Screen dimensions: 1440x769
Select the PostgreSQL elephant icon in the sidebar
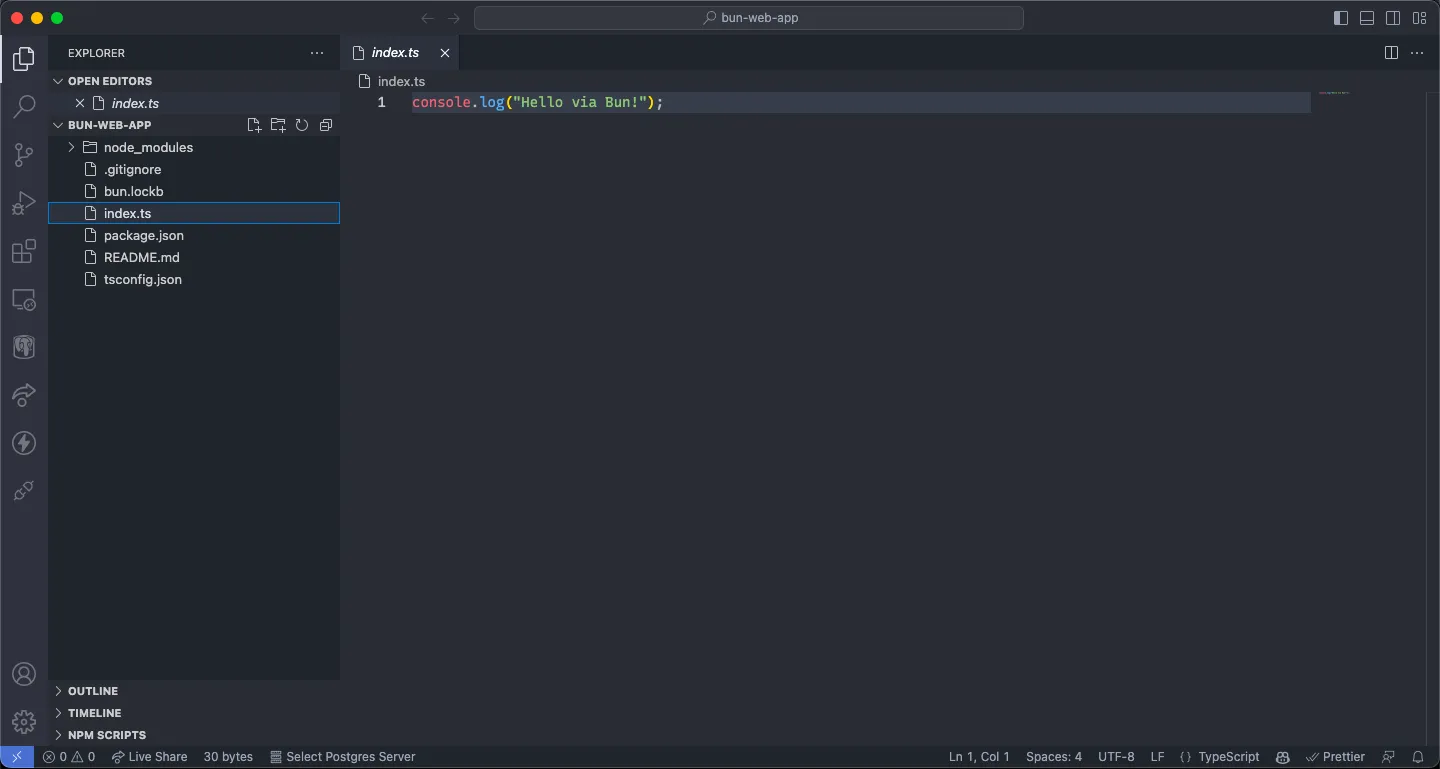pyautogui.click(x=24, y=347)
